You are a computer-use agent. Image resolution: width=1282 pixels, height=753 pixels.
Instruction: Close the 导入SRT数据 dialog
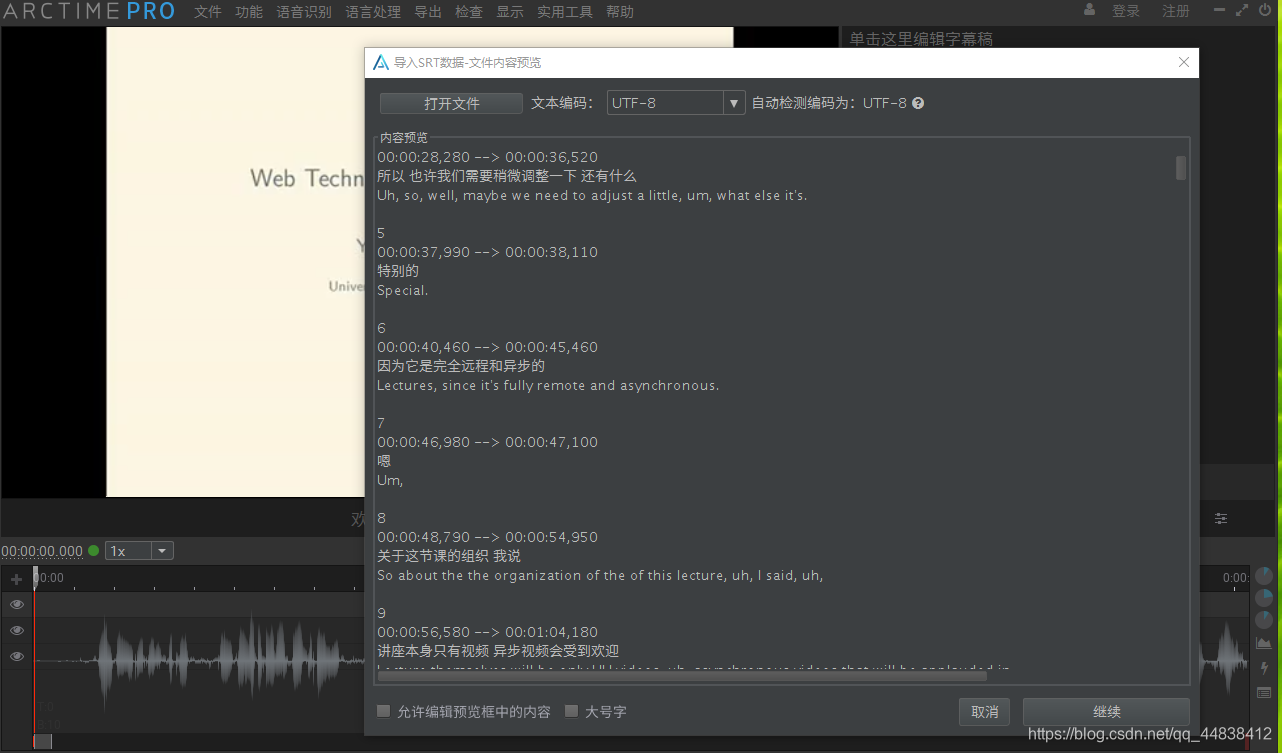click(x=1184, y=62)
